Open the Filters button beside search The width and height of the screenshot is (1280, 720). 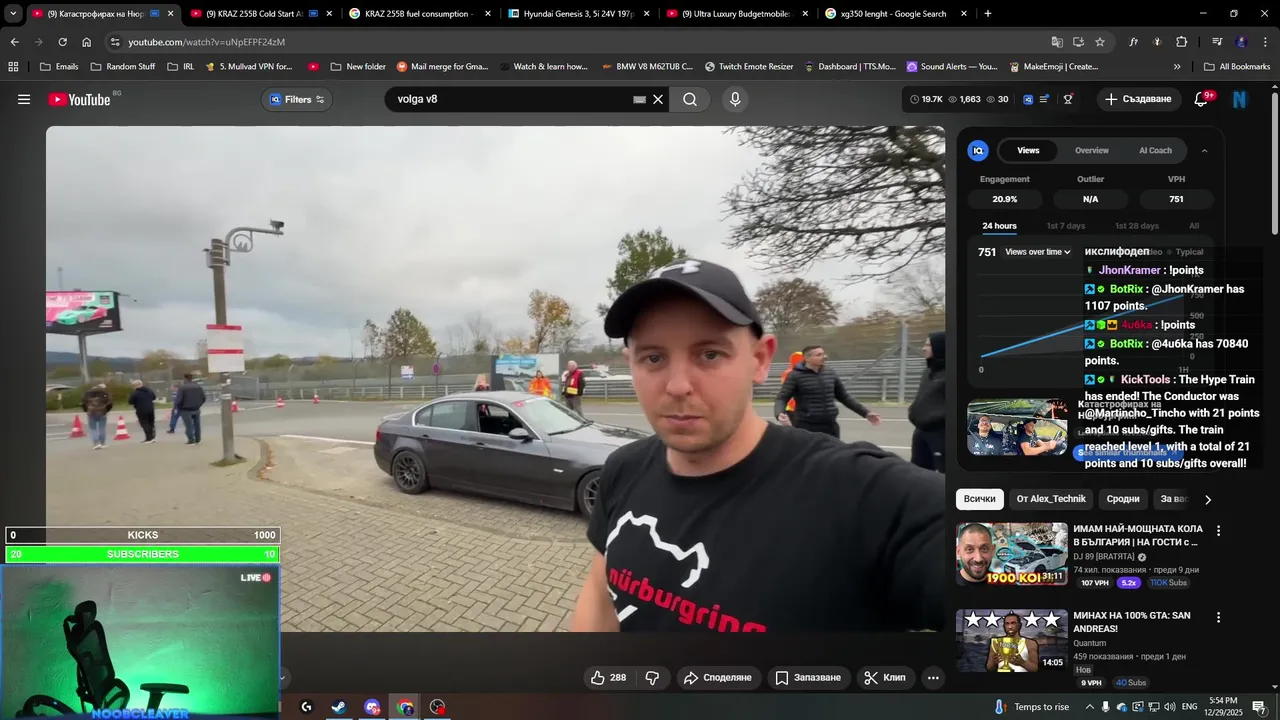pos(298,99)
